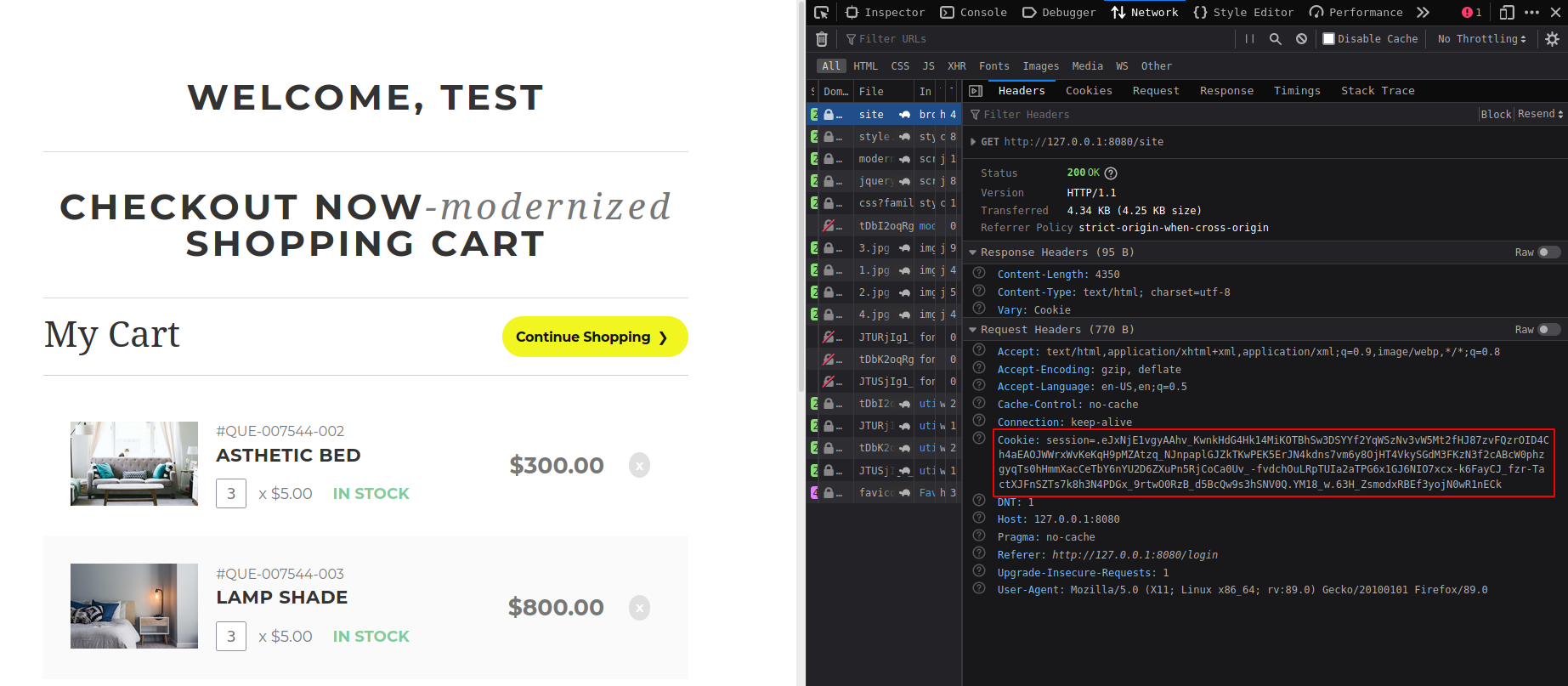
Task: Open the No Throttling dropdown
Action: tap(1481, 39)
